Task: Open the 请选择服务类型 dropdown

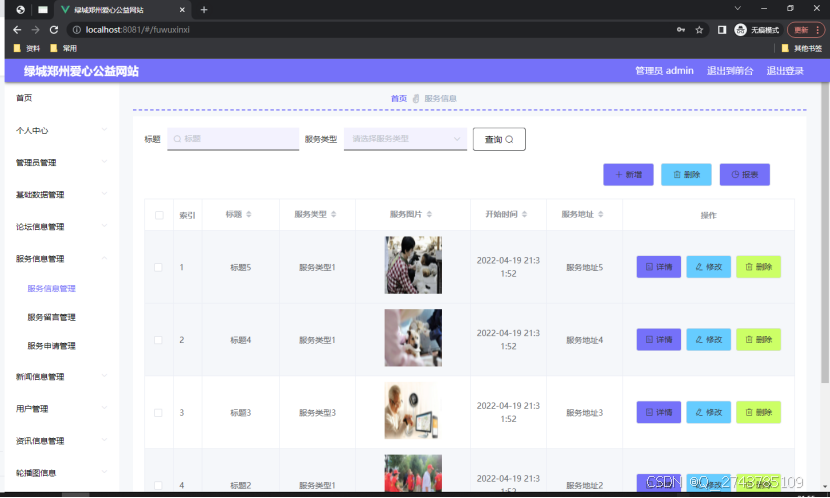Action: pyautogui.click(x=405, y=139)
